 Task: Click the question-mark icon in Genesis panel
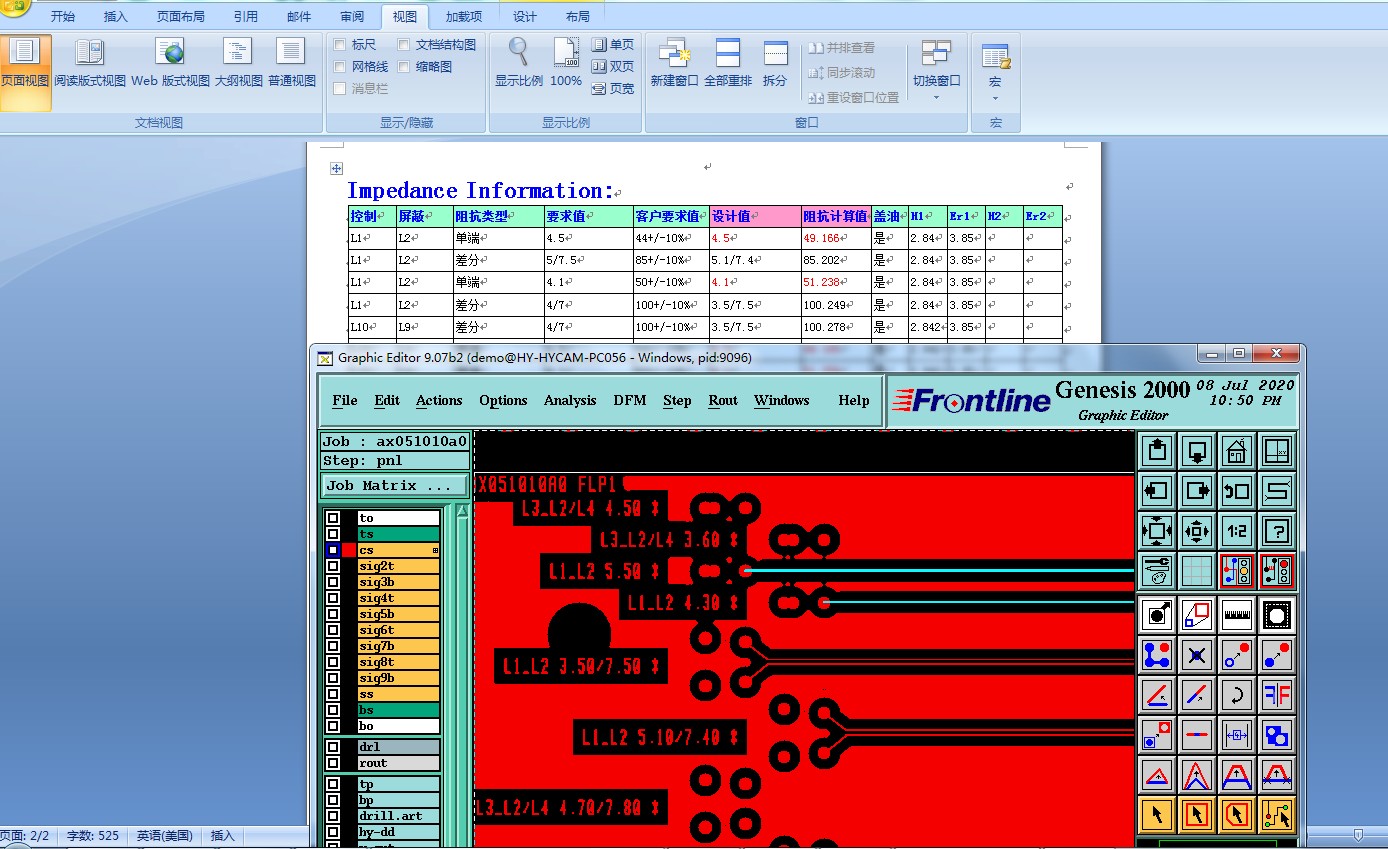pos(1277,531)
